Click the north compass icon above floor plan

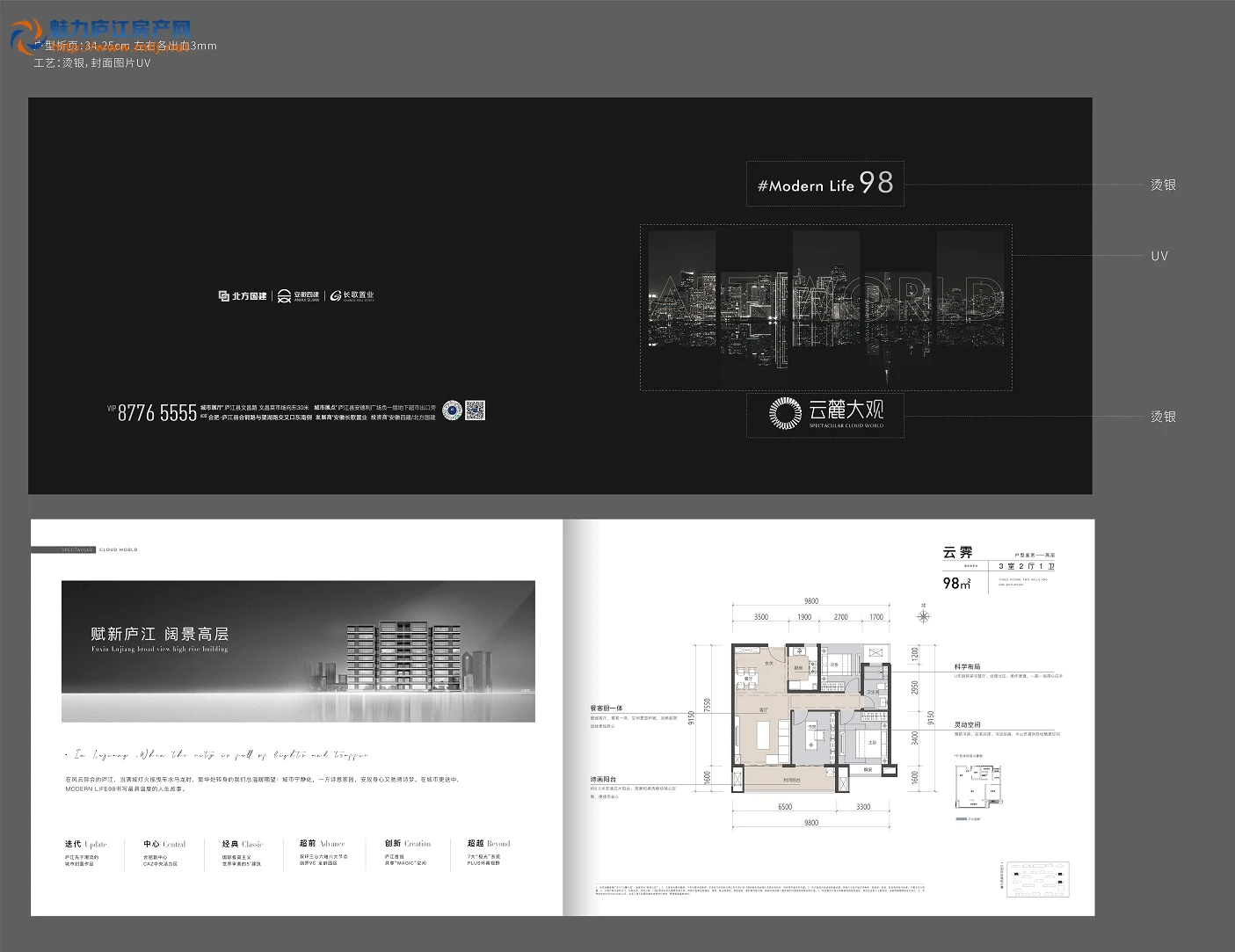(923, 615)
